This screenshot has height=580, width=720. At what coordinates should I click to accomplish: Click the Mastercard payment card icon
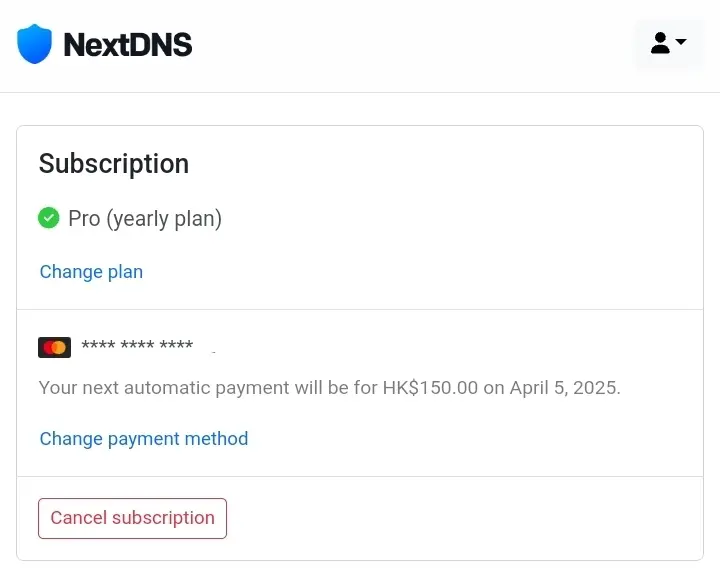tap(55, 347)
